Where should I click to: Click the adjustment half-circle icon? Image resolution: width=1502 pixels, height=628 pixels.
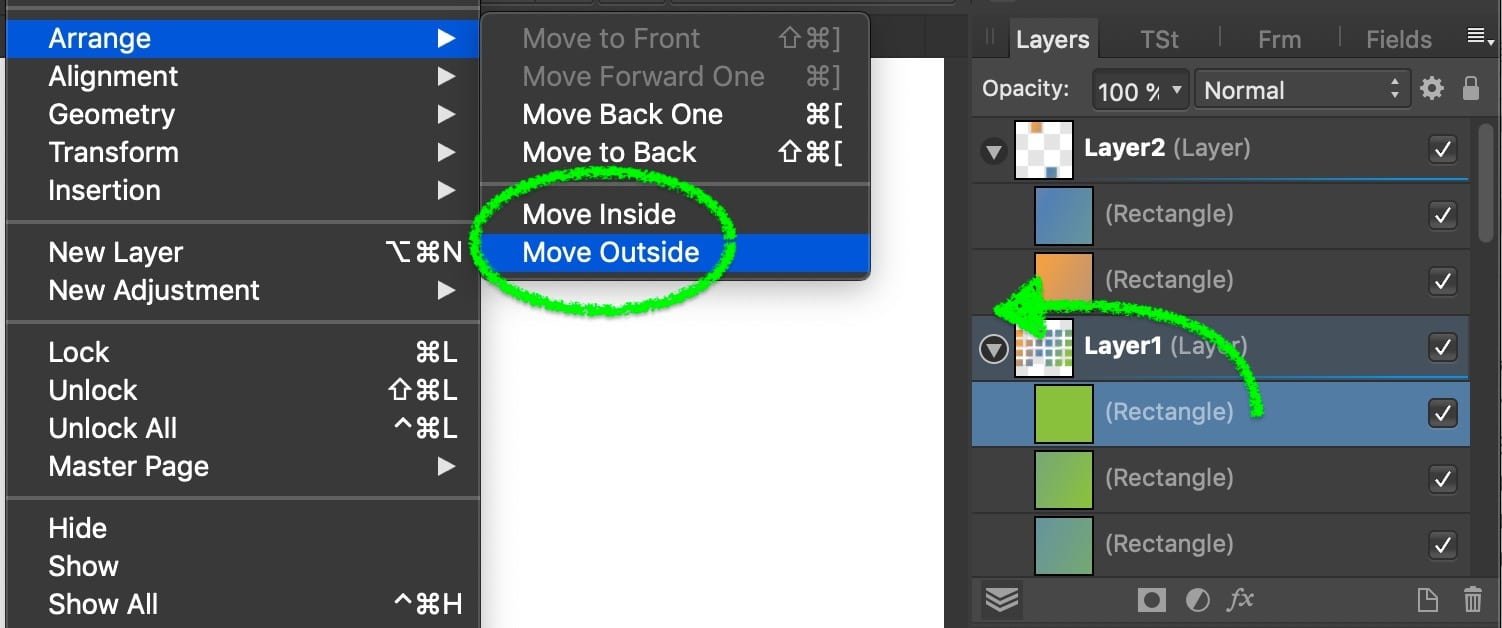(x=1196, y=600)
